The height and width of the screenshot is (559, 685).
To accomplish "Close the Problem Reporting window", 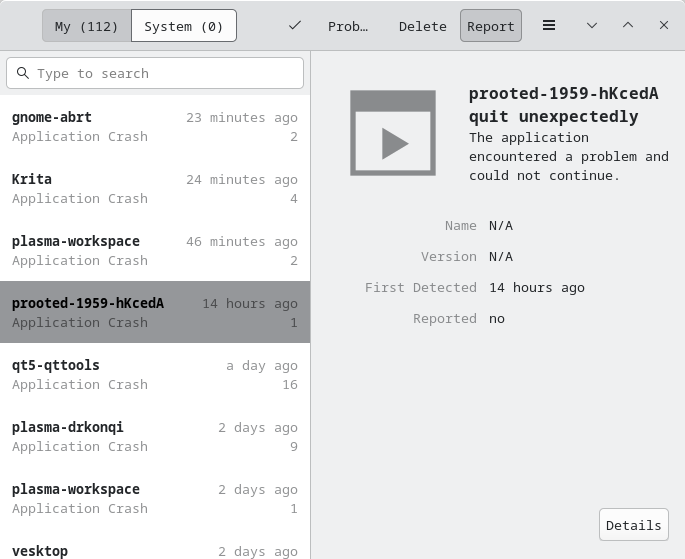I will 664,26.
